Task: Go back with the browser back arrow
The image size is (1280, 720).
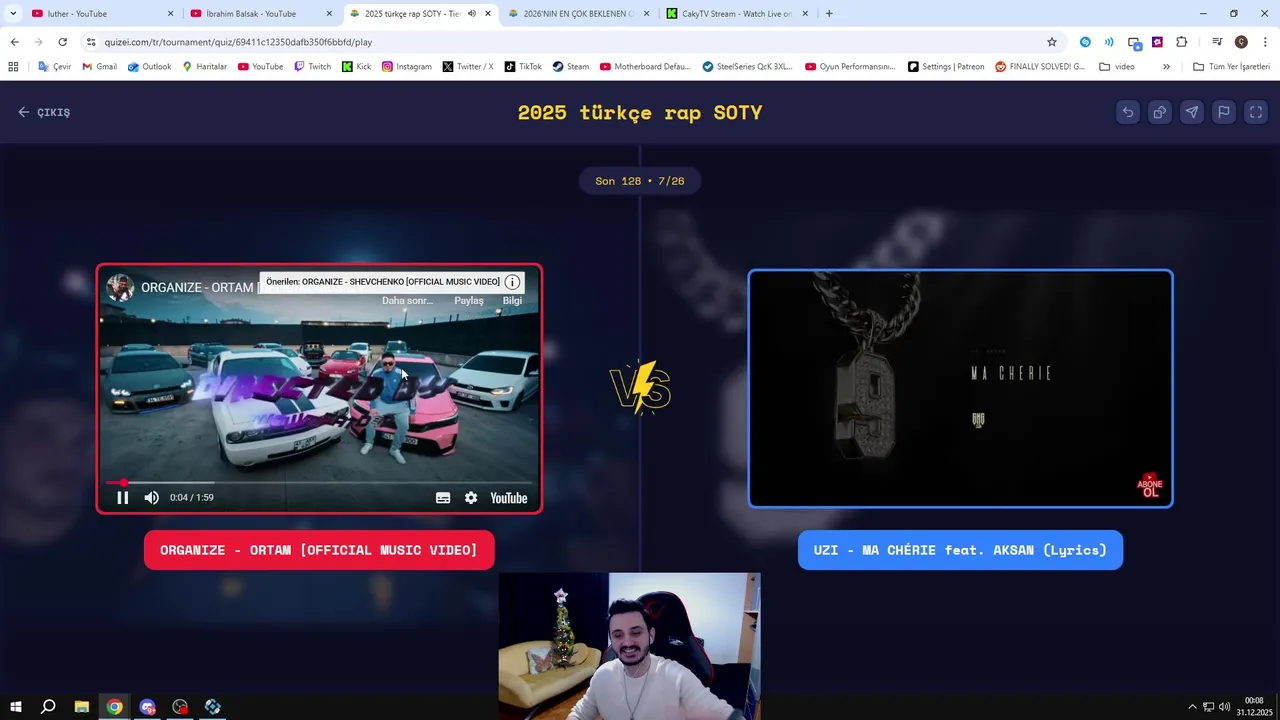Action: 14,42
